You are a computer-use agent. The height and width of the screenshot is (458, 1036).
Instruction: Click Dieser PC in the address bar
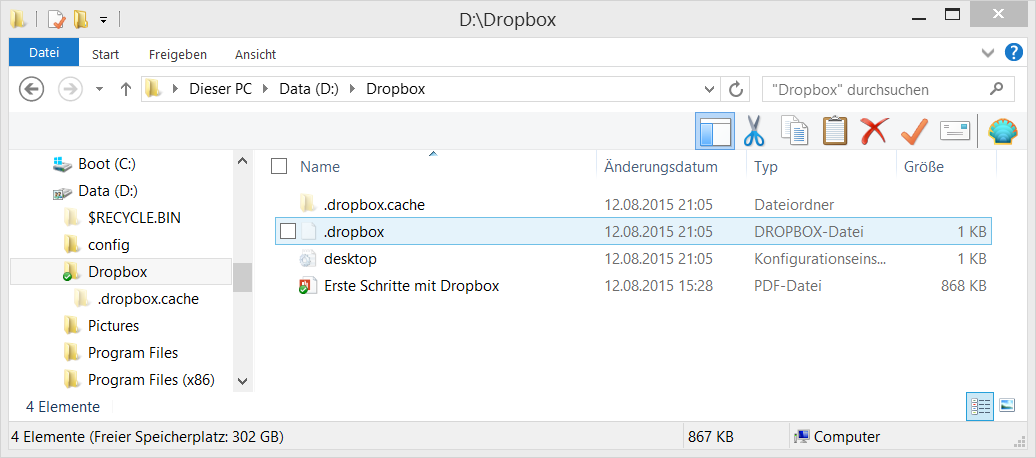(221, 89)
